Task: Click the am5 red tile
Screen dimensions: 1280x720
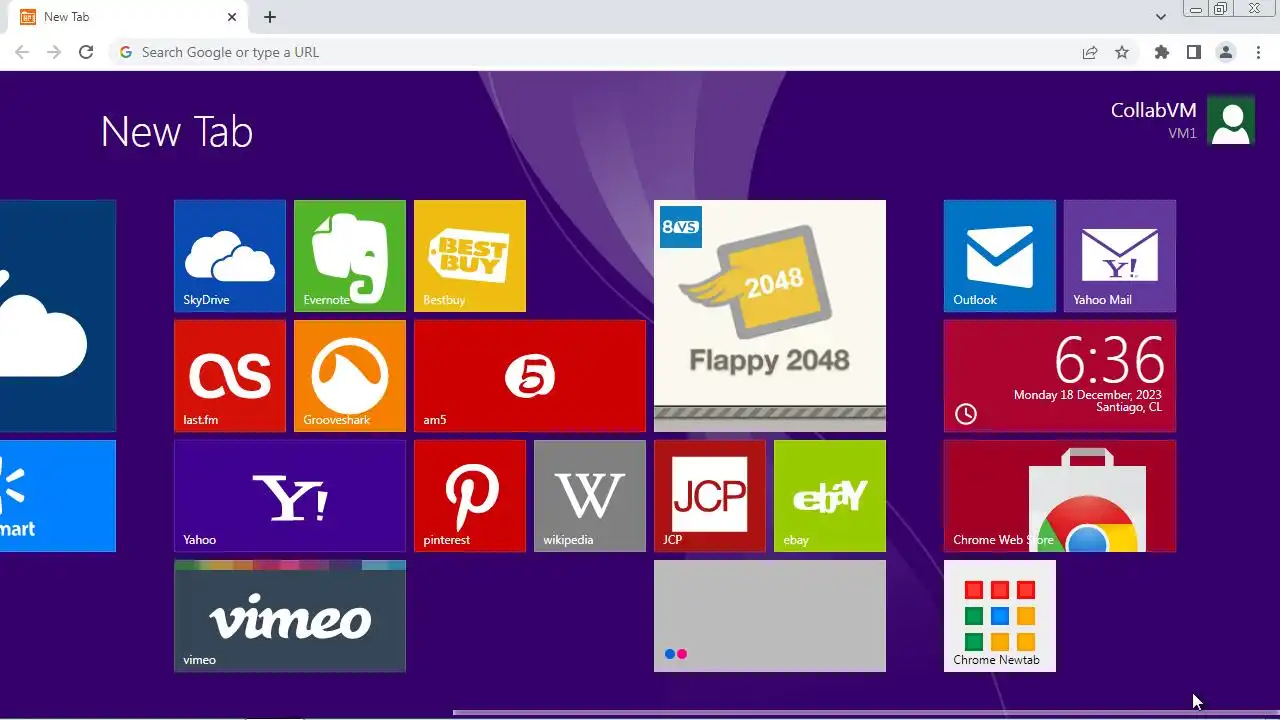Action: point(530,376)
